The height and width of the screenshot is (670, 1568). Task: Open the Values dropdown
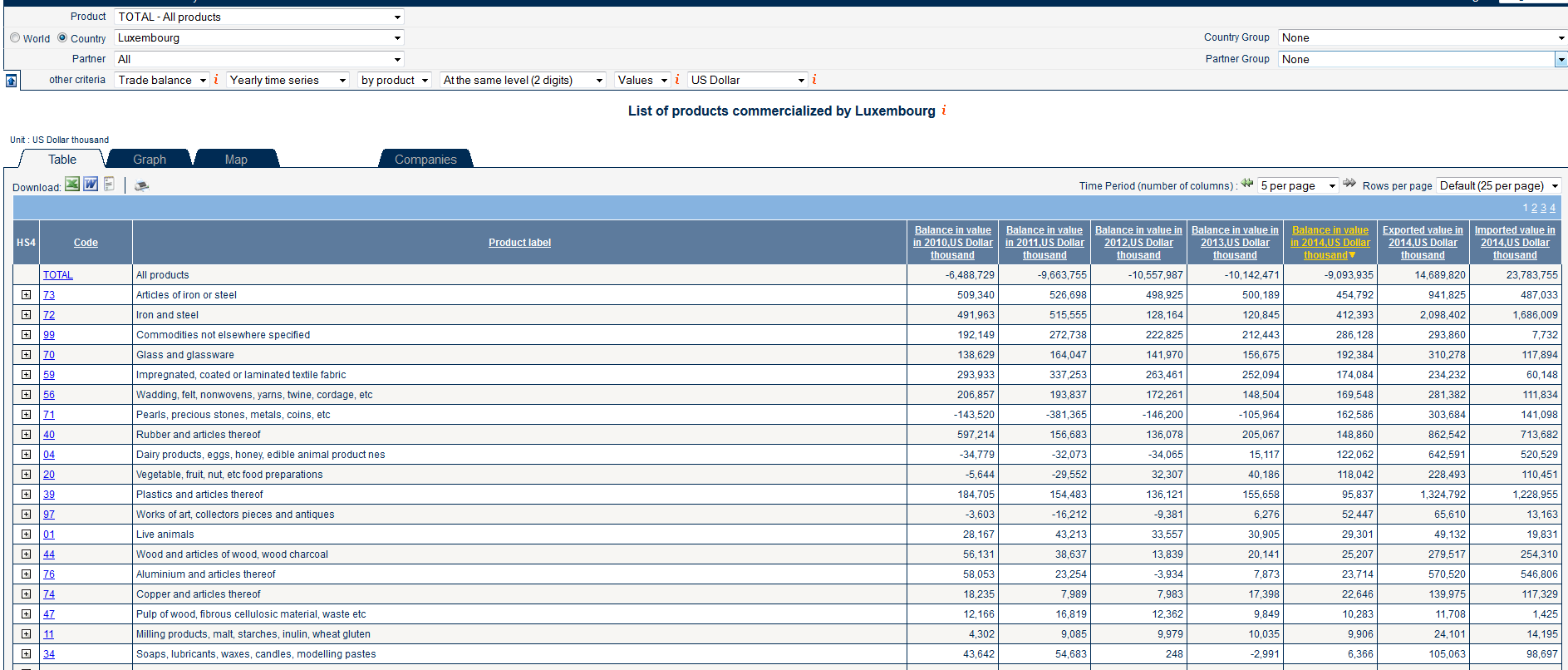642,80
